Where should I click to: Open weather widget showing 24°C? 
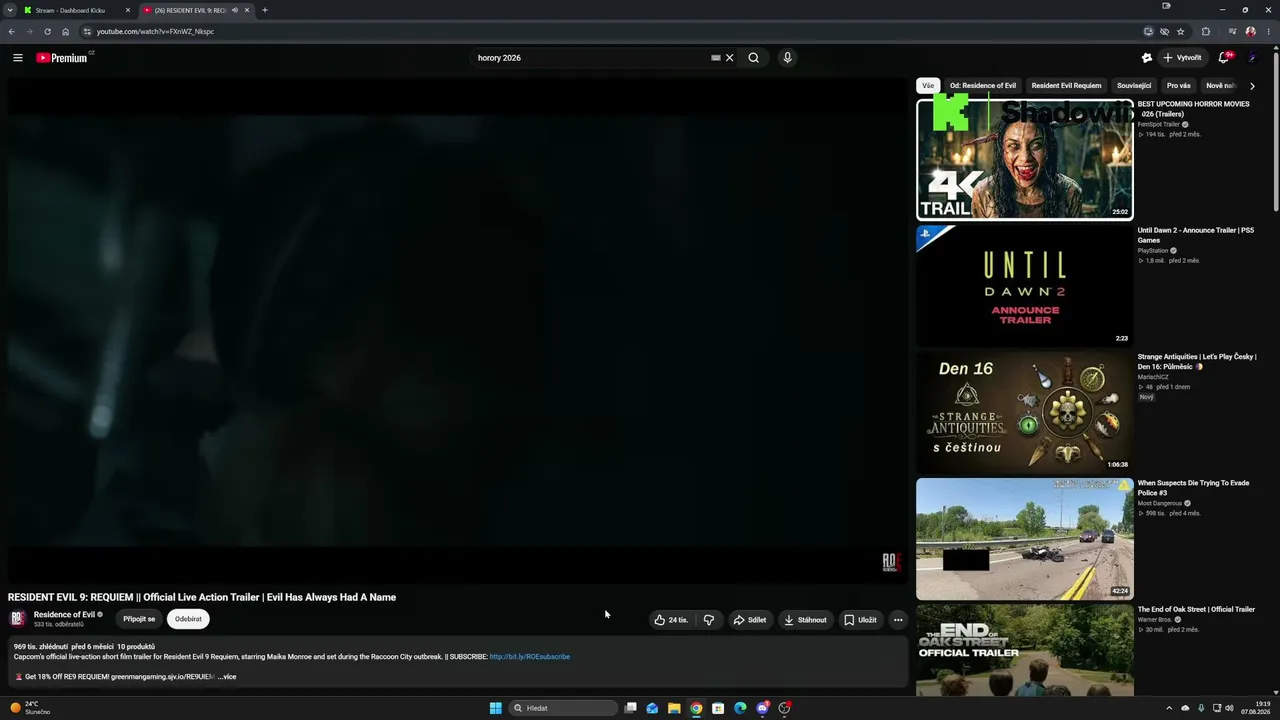(x=30, y=708)
